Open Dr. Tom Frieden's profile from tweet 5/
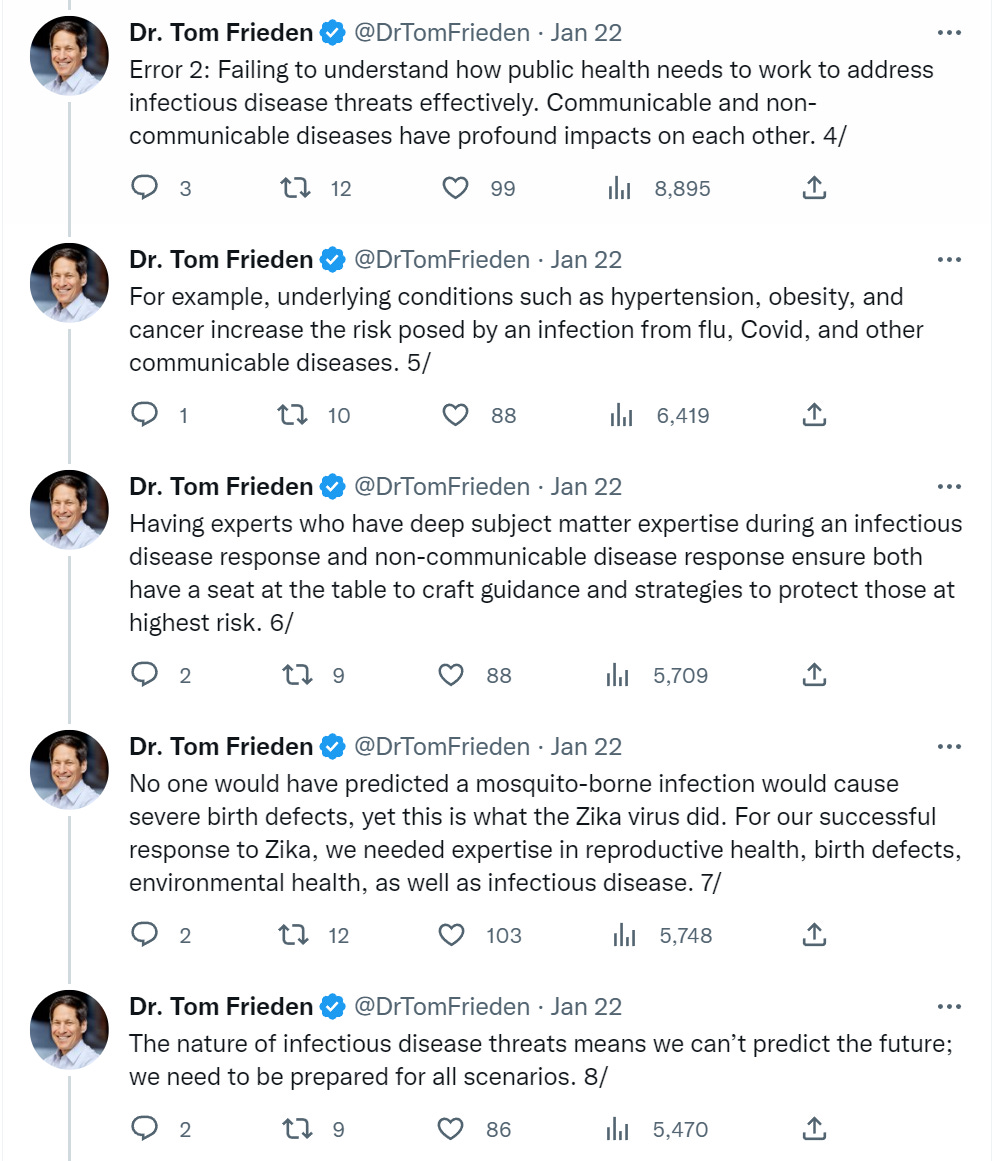Image resolution: width=997 pixels, height=1161 pixels. coord(221,260)
